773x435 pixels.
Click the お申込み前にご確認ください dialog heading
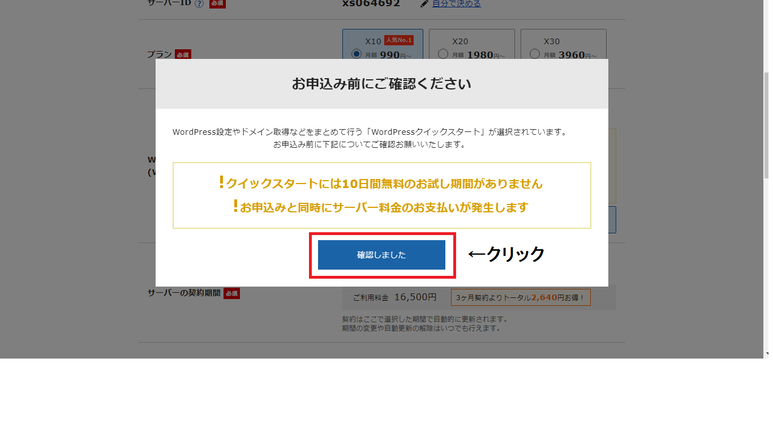[x=381, y=84]
